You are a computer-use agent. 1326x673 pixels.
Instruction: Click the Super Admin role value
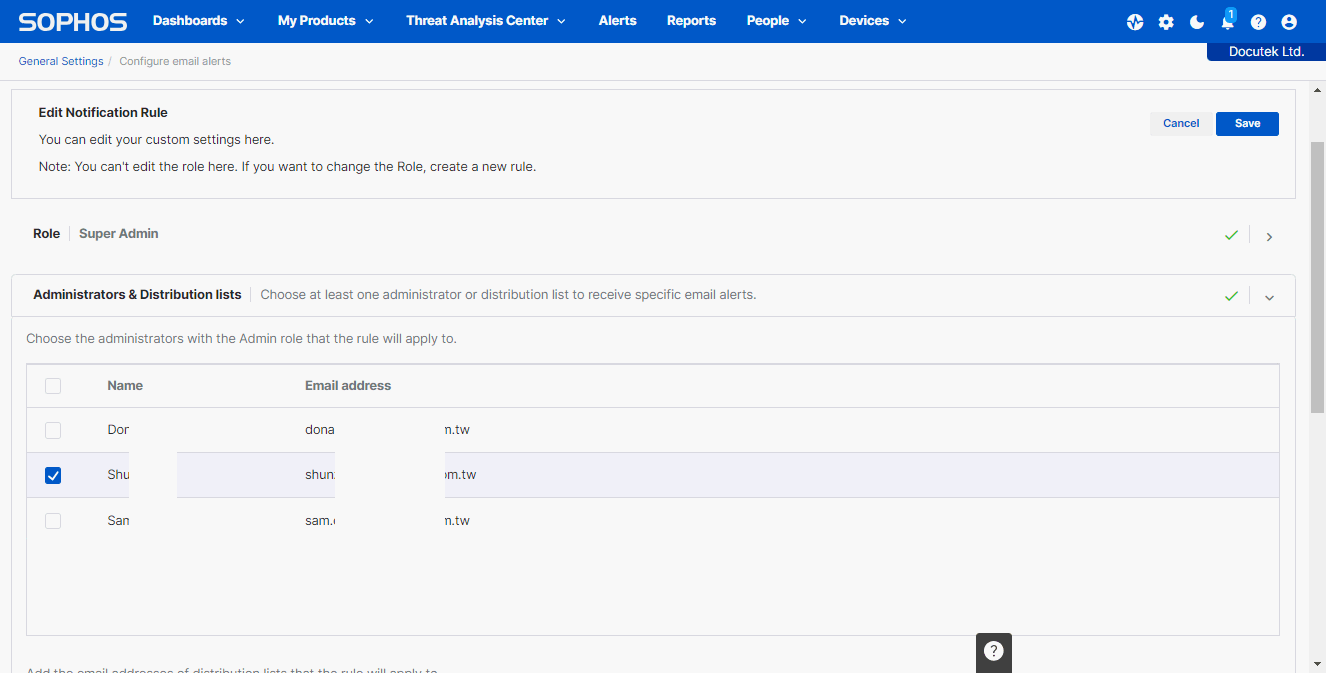(119, 234)
